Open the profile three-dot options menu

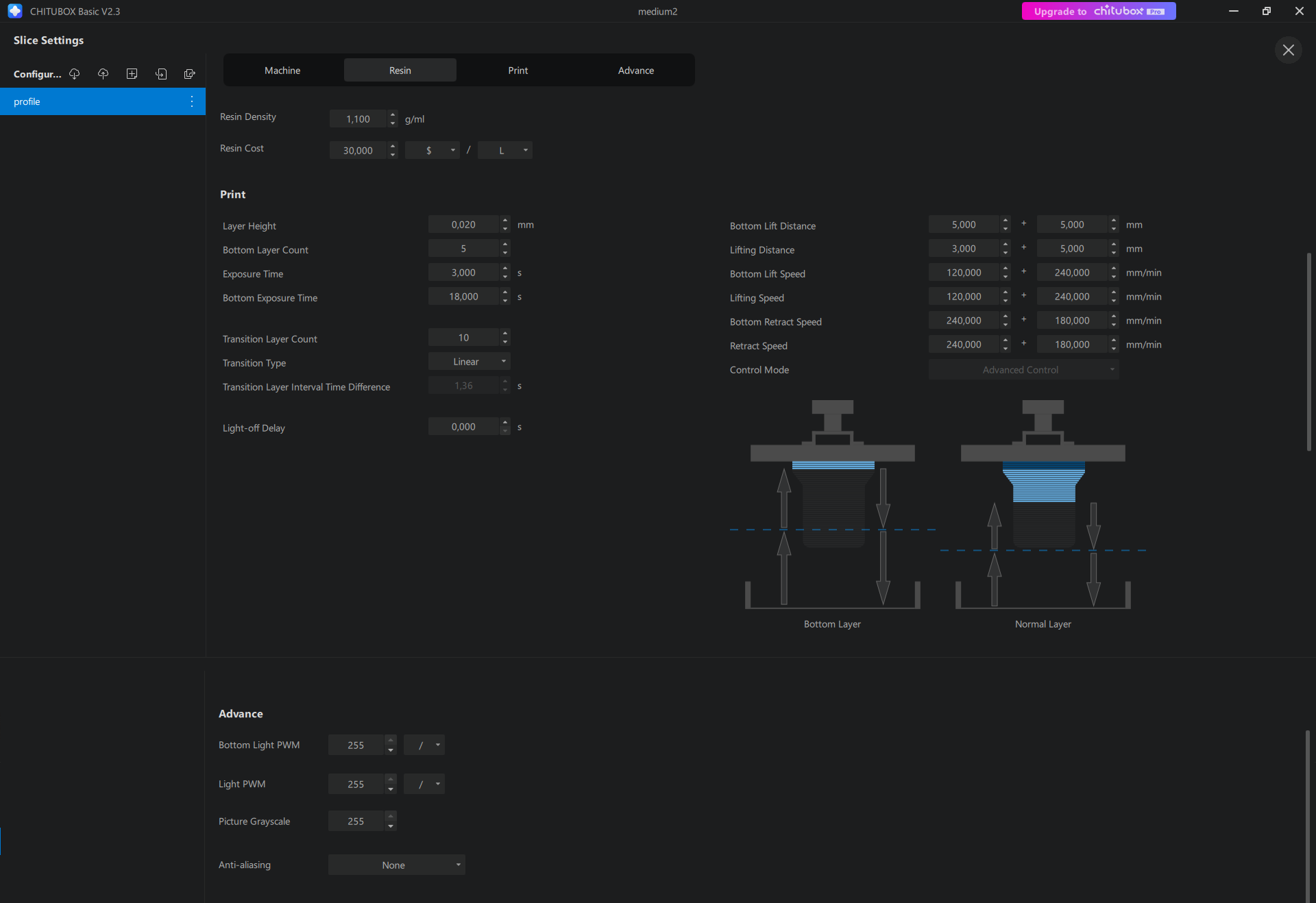pos(192,101)
